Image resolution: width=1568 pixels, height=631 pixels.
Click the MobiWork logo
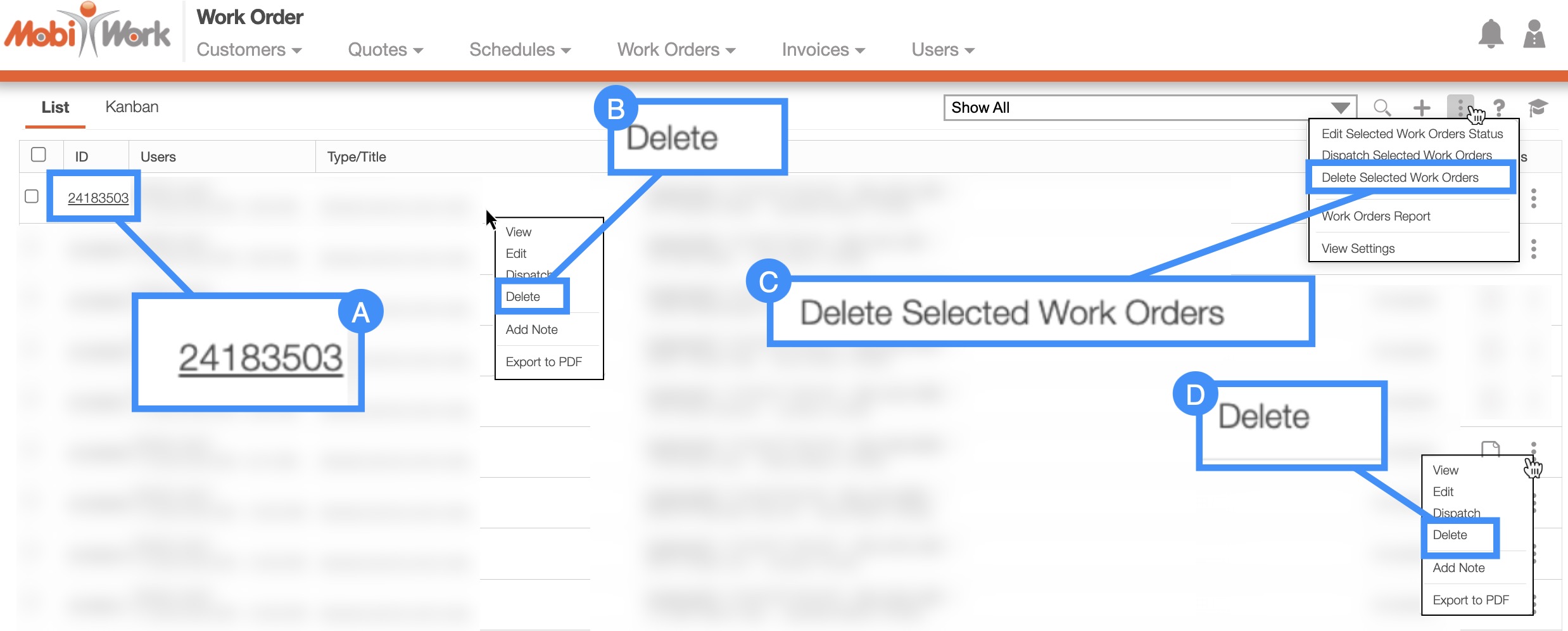pos(87,32)
